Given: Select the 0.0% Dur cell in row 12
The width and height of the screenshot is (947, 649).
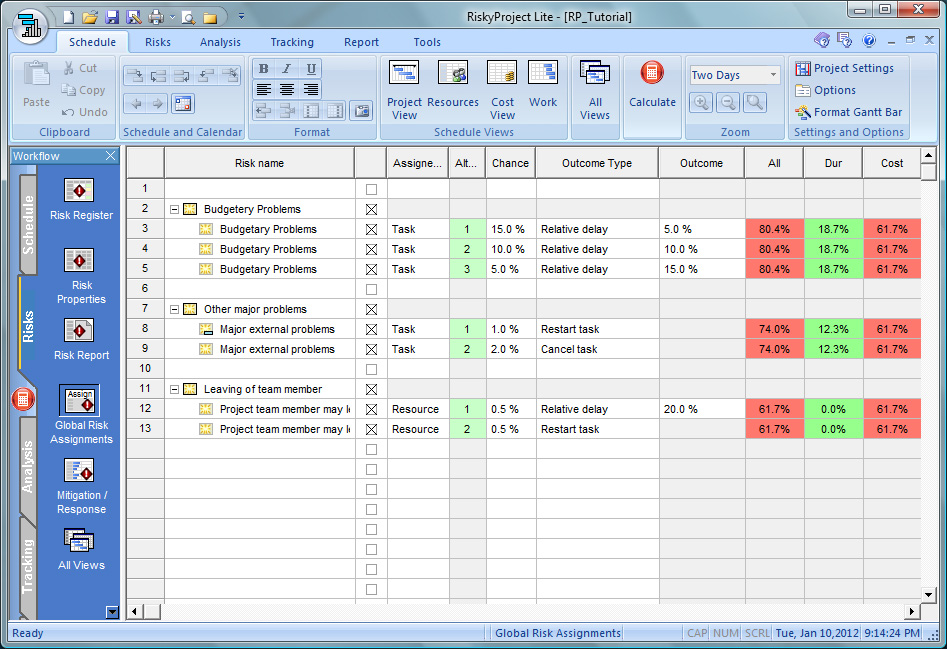Looking at the screenshot, I should pyautogui.click(x=833, y=409).
